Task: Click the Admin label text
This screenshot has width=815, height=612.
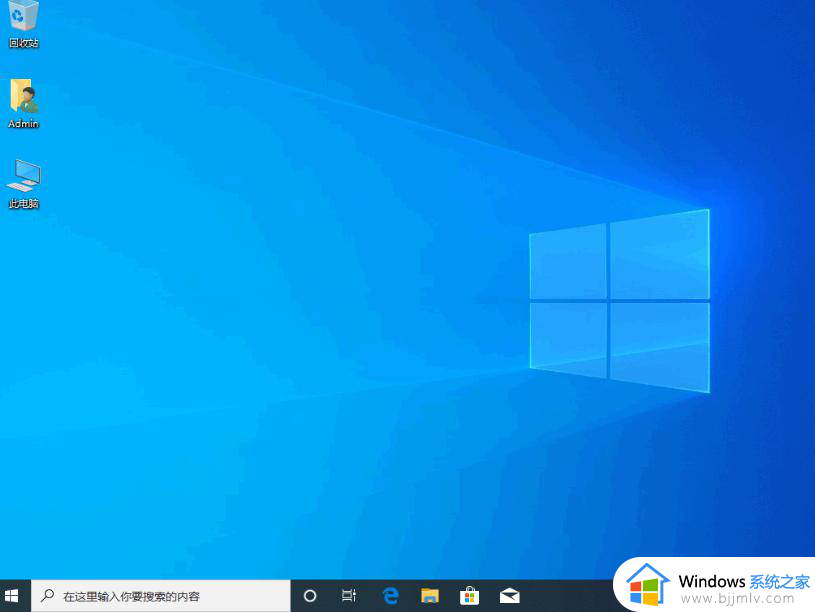Action: pos(23,124)
